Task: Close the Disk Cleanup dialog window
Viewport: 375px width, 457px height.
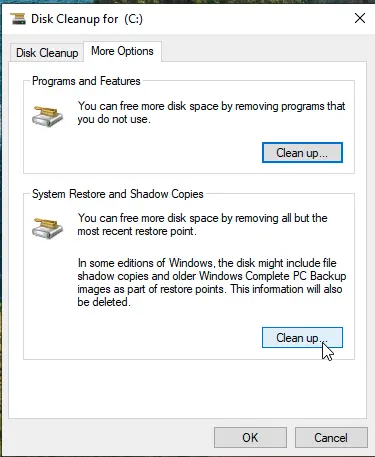Action: [360, 18]
